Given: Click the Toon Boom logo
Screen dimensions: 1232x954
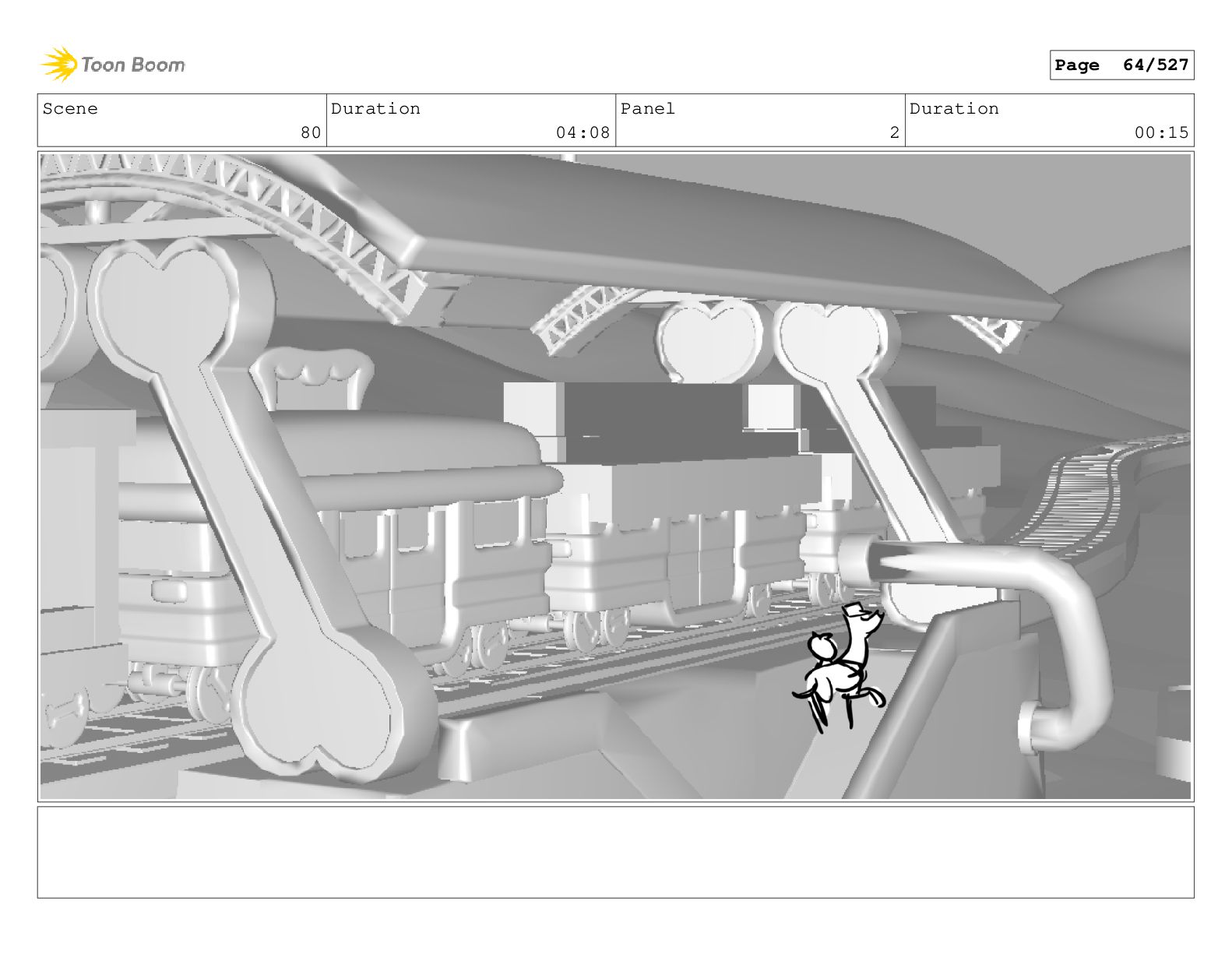Looking at the screenshot, I should pyautogui.click(x=113, y=64).
